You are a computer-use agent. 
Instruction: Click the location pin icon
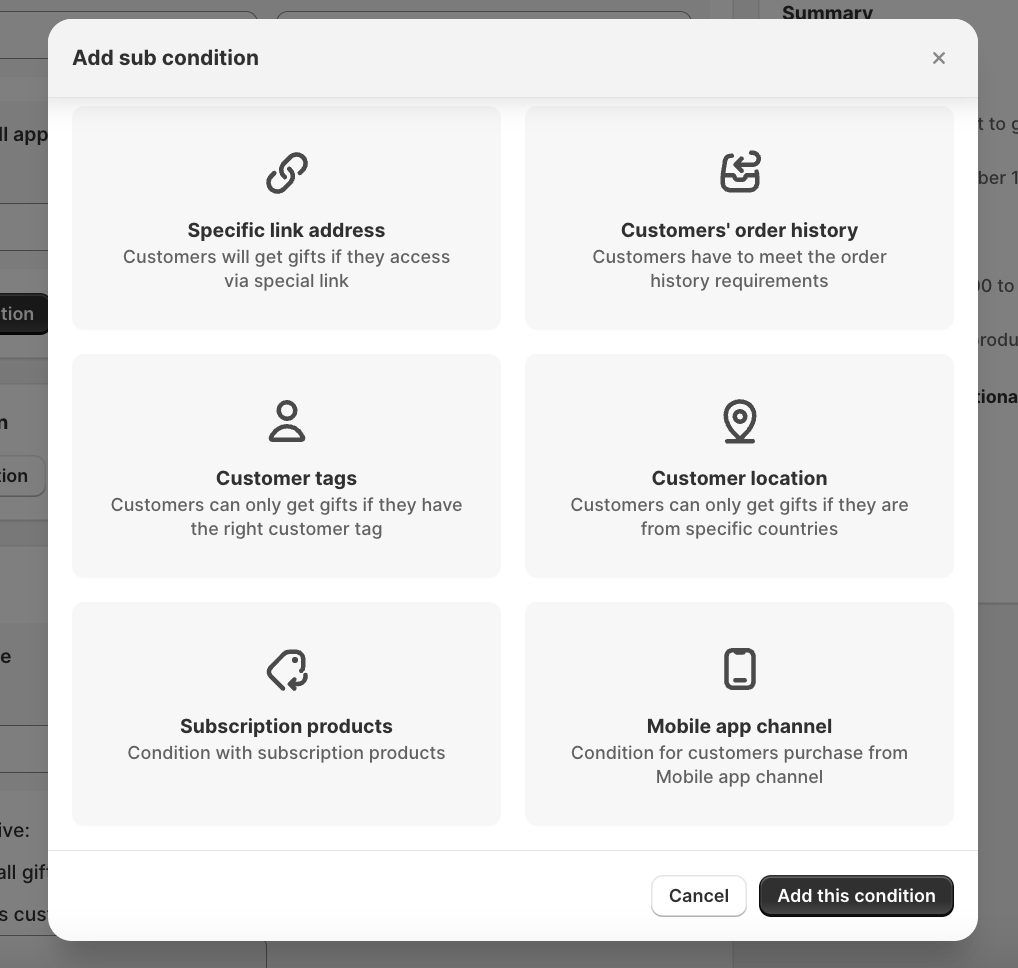coord(739,421)
